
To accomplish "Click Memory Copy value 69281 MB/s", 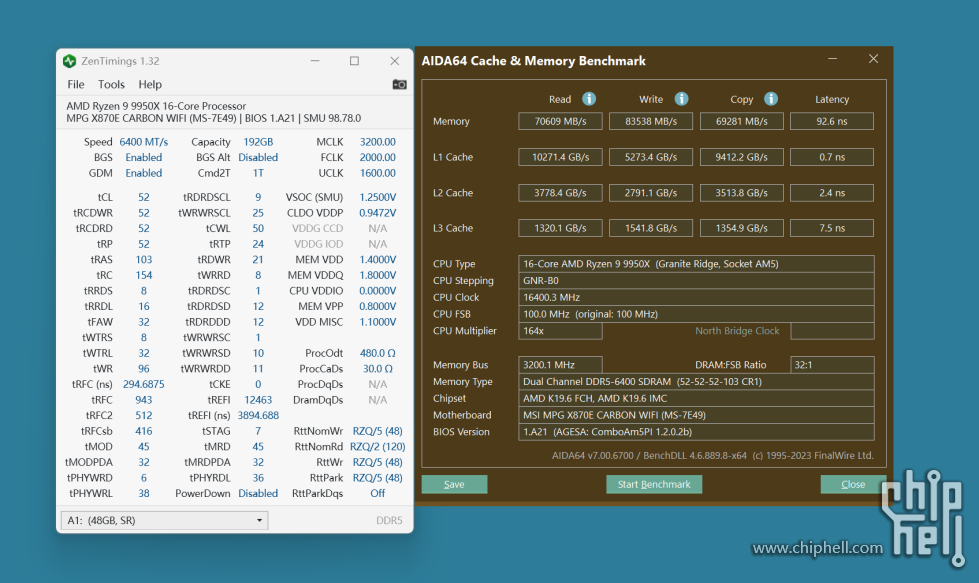I will click(x=741, y=121).
